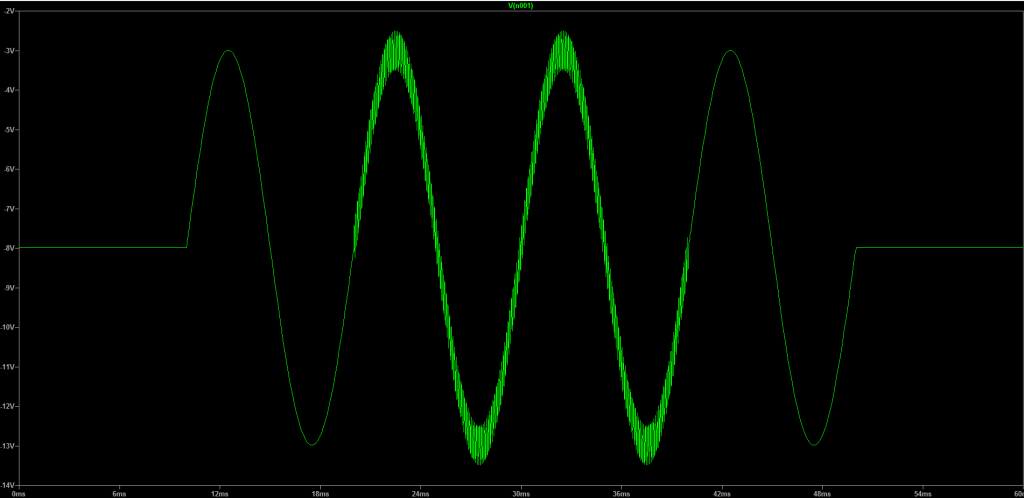
Task: Click the -8V label on the vertical axis
Action: click(x=7, y=248)
